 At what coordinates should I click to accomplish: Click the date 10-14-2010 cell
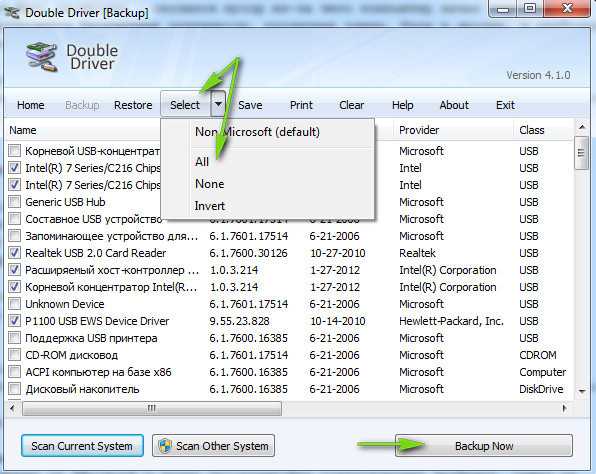coord(338,321)
